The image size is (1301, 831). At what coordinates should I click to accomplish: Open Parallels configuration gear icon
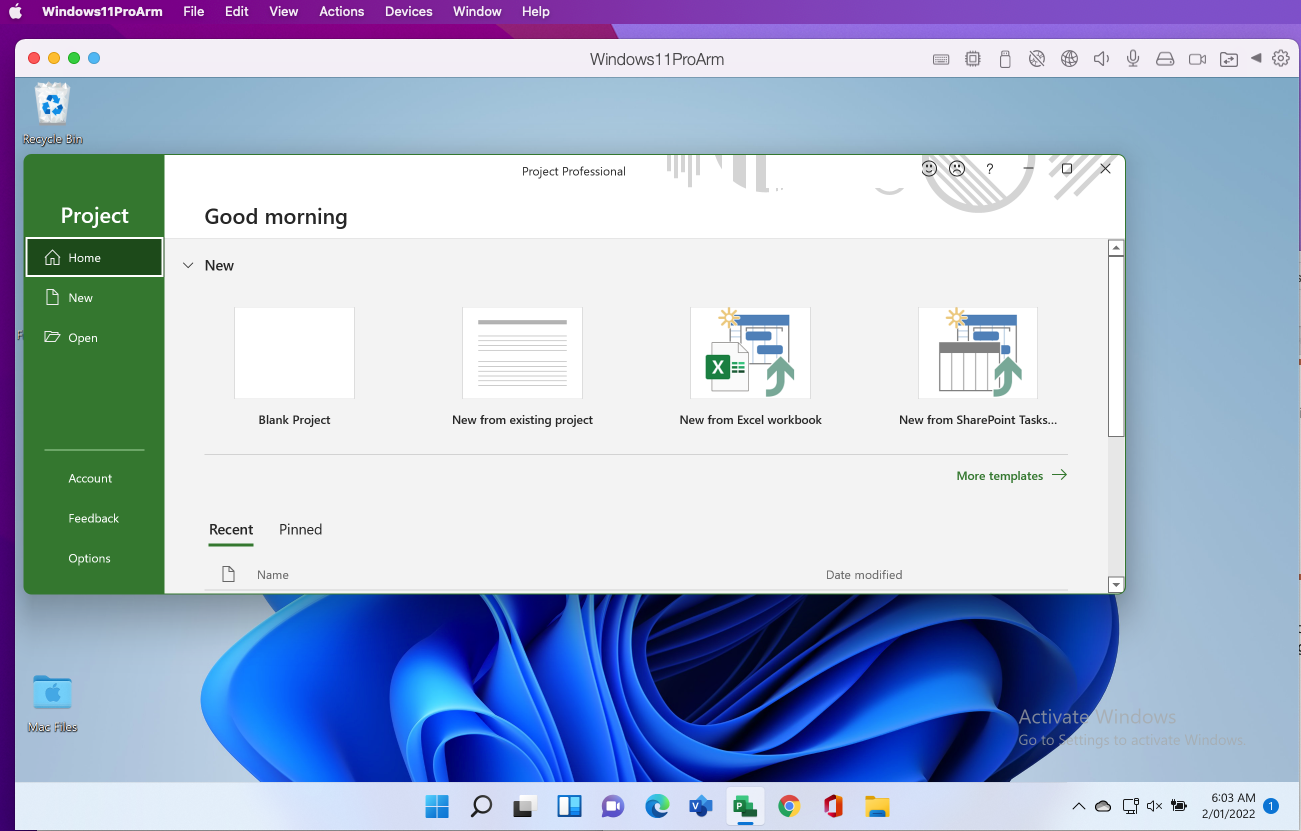pos(1281,59)
